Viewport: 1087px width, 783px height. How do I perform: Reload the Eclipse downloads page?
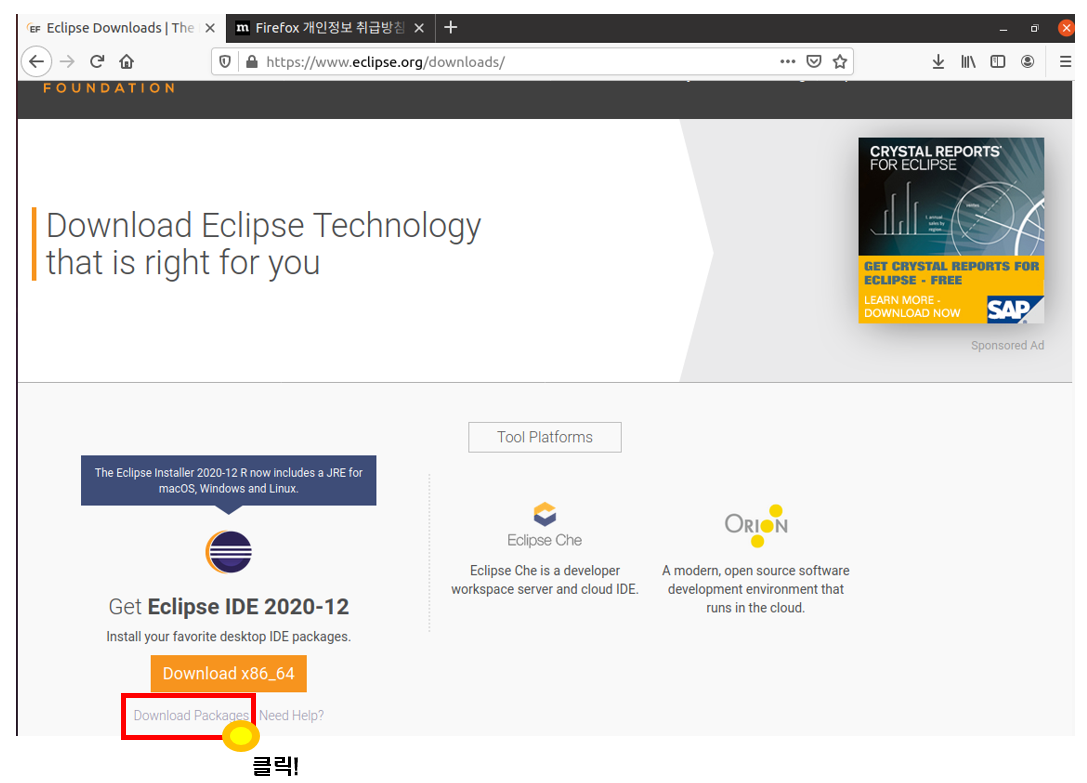click(x=97, y=62)
